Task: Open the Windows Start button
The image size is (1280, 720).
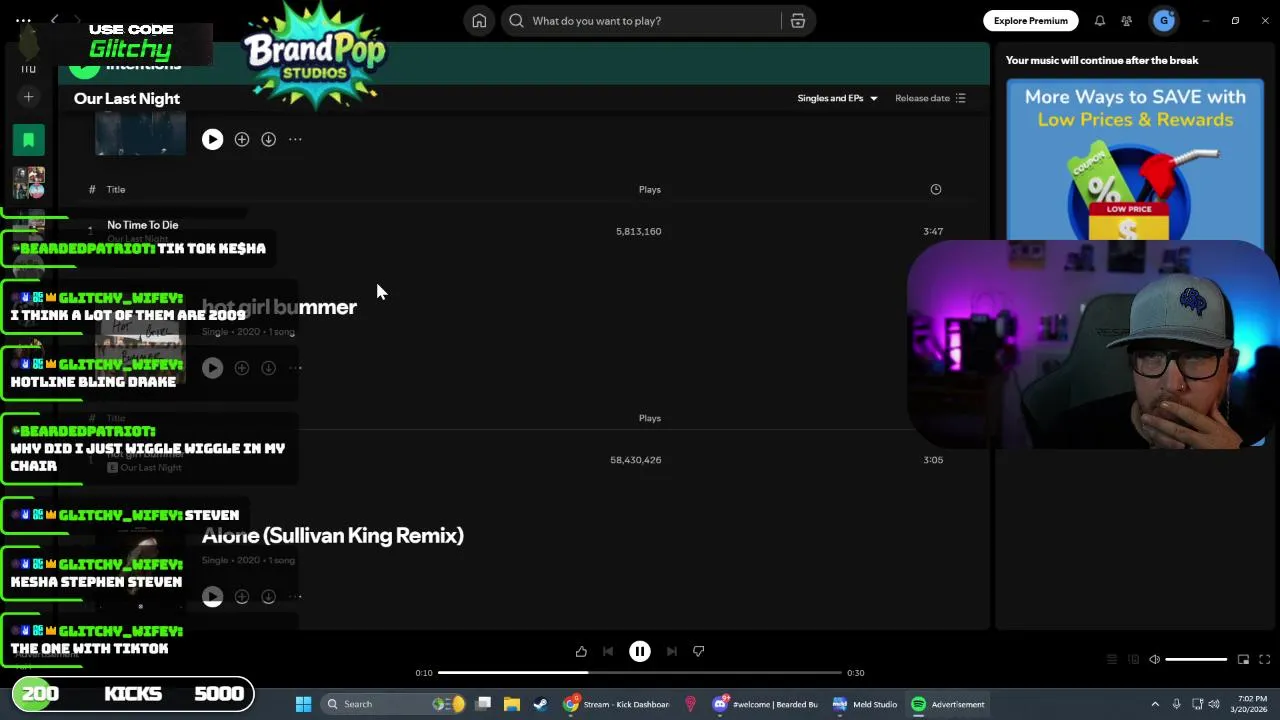Action: pos(303,704)
